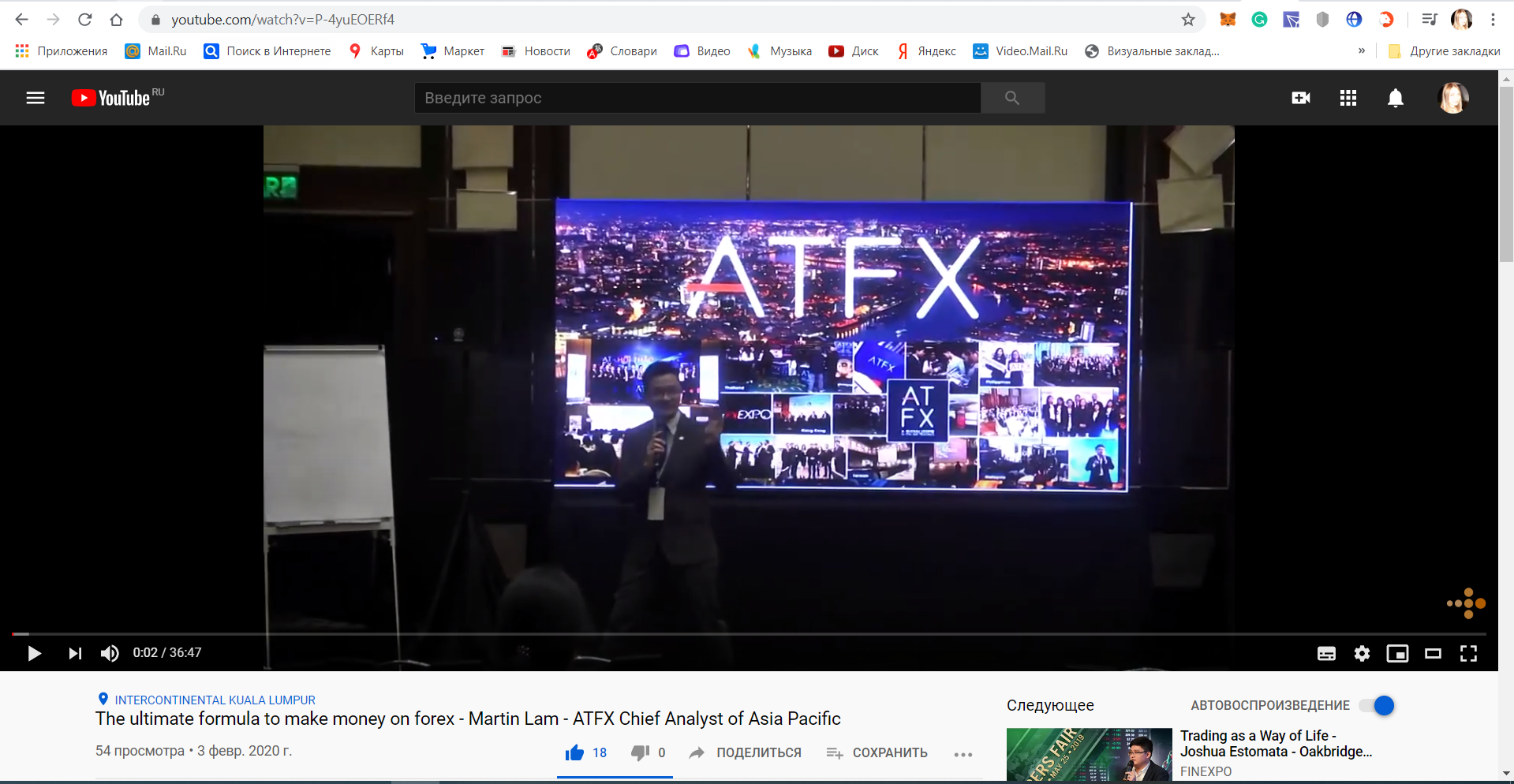Click the ПОДЕЛИТЬСЯ share button
The width and height of the screenshot is (1514, 784).
point(745,753)
